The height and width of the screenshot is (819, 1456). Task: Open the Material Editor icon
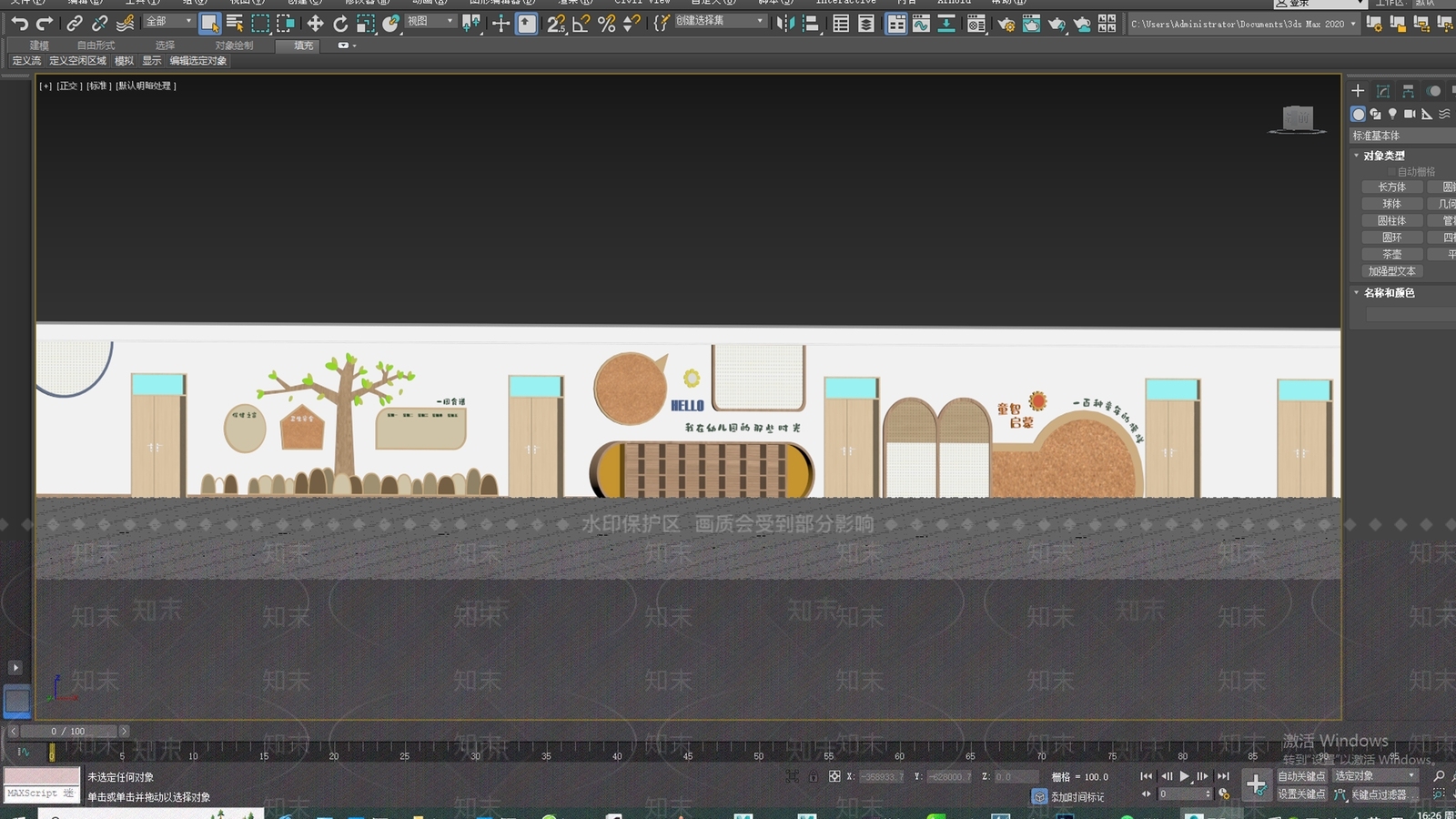(x=976, y=24)
